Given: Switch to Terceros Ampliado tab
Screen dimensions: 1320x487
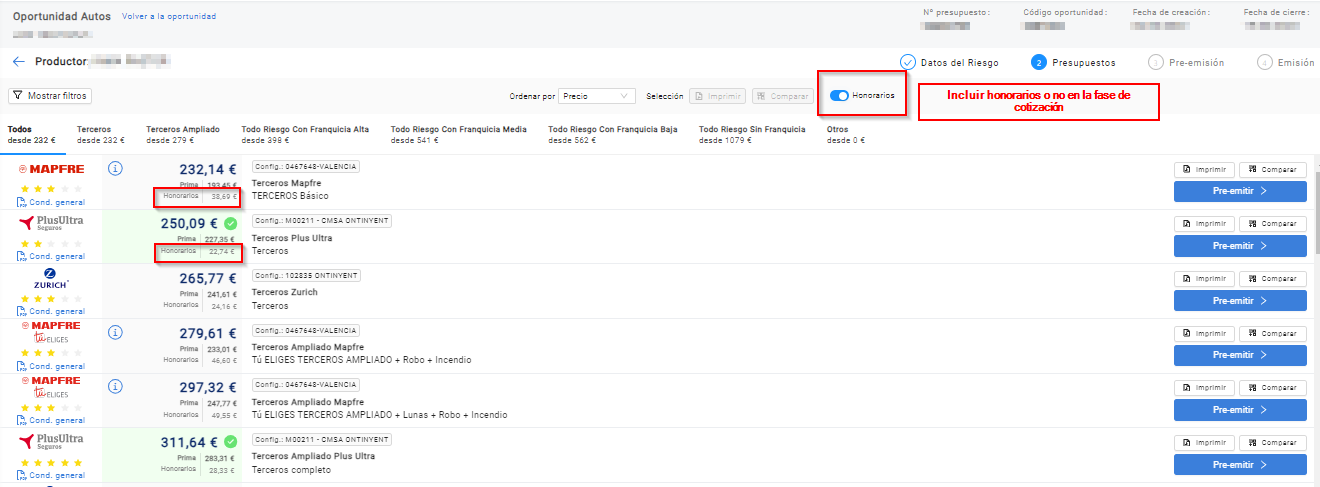Looking at the screenshot, I should coord(183,135).
